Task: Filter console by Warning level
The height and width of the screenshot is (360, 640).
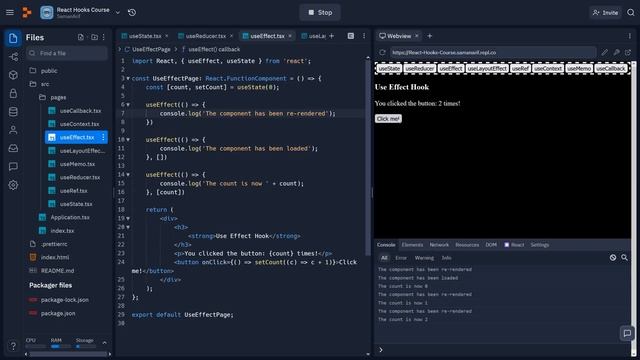Action: tap(424, 258)
